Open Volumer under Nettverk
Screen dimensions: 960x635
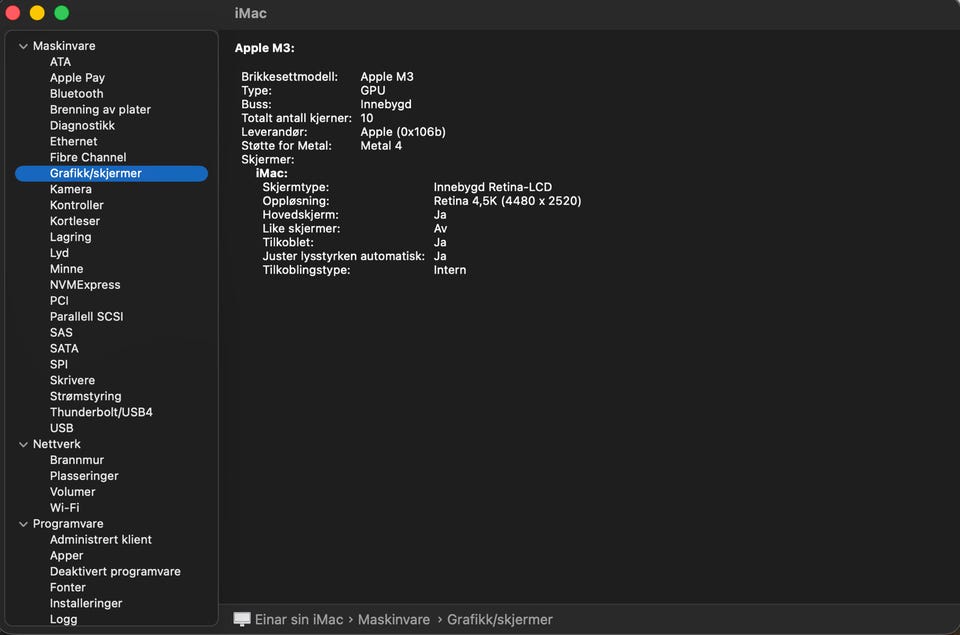tap(72, 492)
